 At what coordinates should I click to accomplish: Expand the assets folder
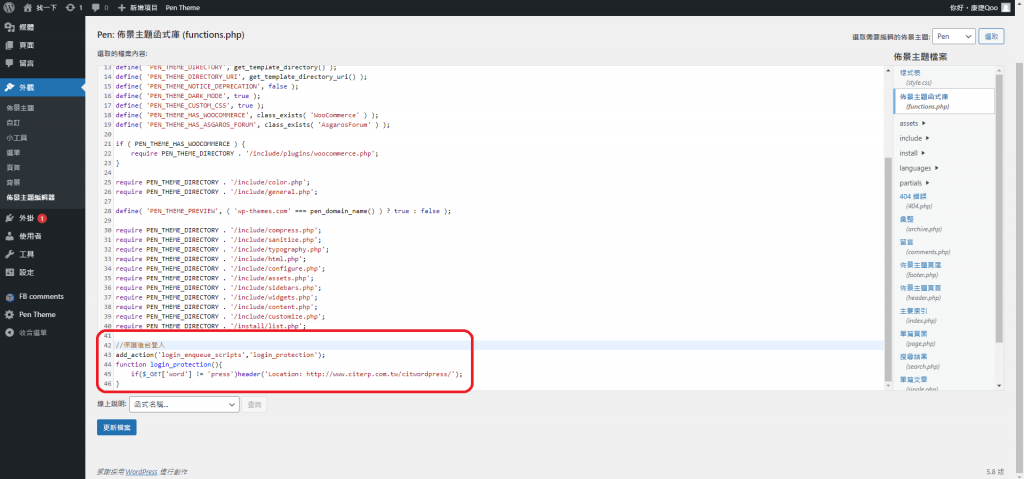point(912,123)
